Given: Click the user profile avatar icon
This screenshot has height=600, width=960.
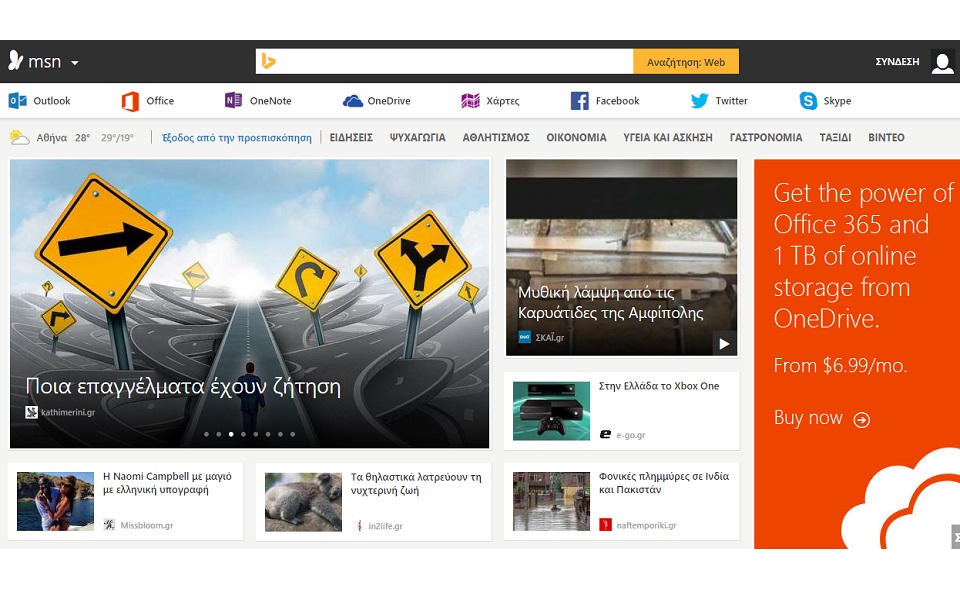Looking at the screenshot, I should (942, 62).
